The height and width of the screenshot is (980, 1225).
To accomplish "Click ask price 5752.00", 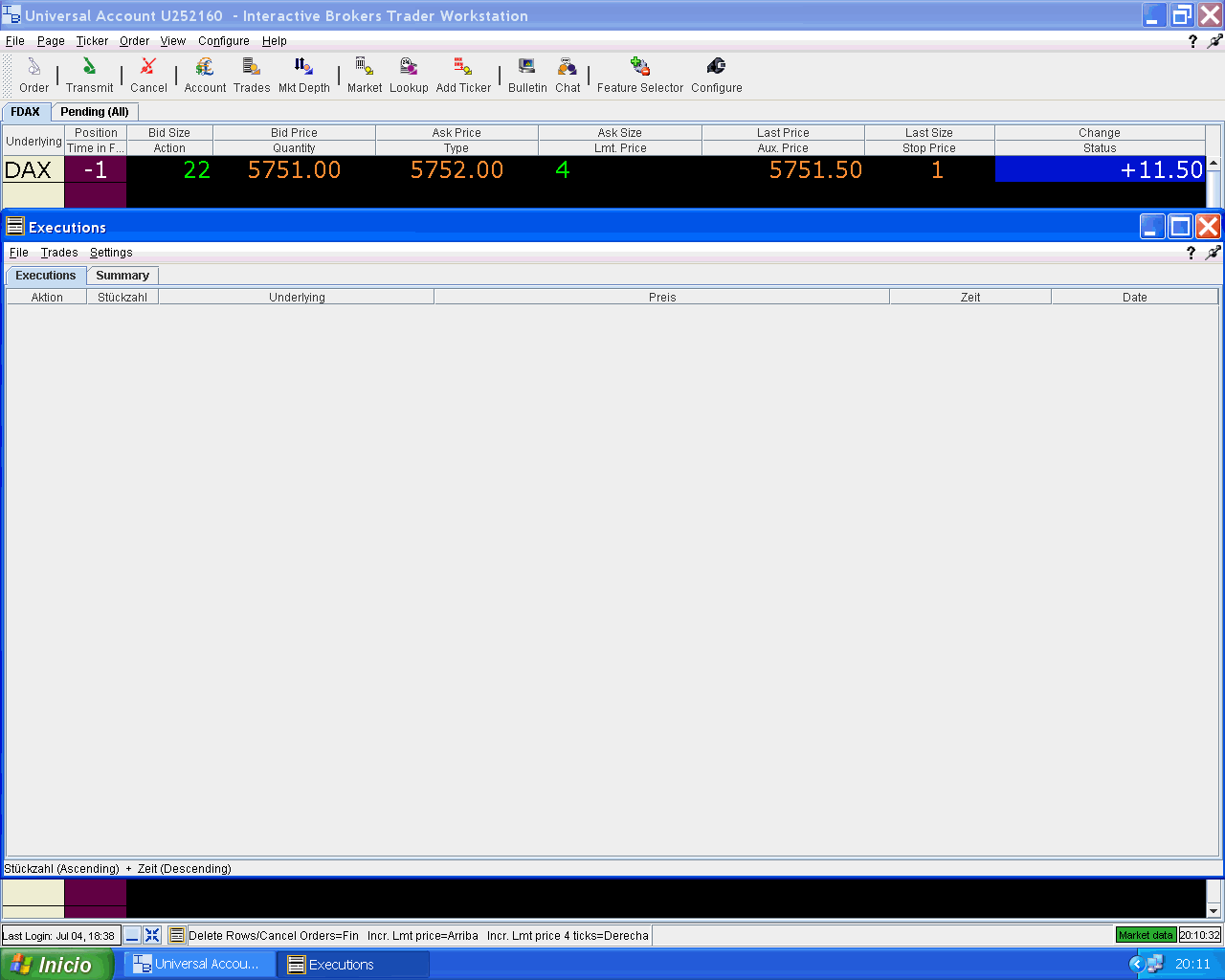I will (457, 169).
